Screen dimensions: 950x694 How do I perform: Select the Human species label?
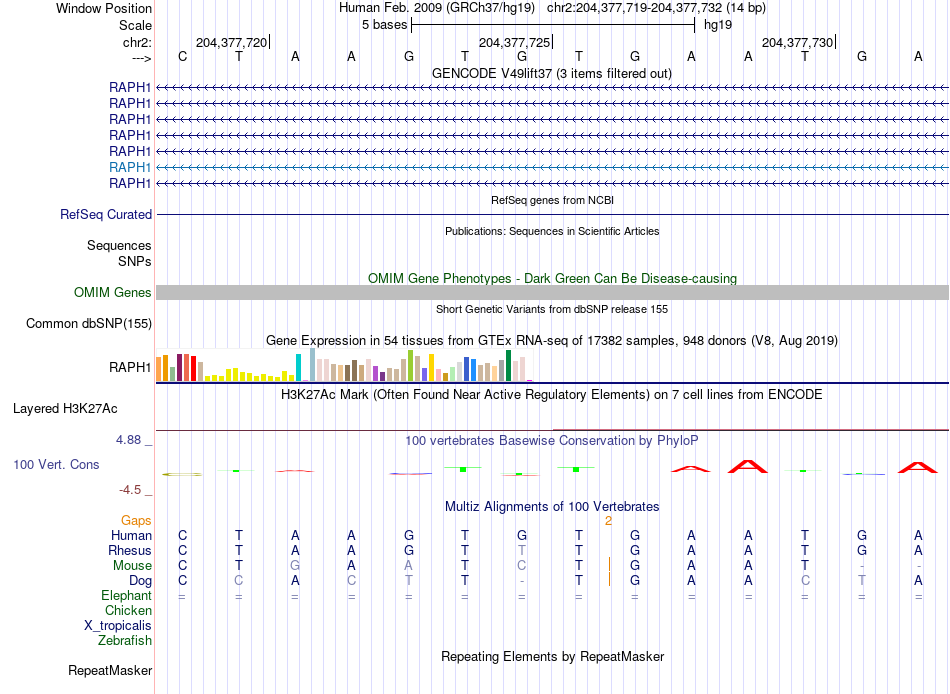(131, 535)
